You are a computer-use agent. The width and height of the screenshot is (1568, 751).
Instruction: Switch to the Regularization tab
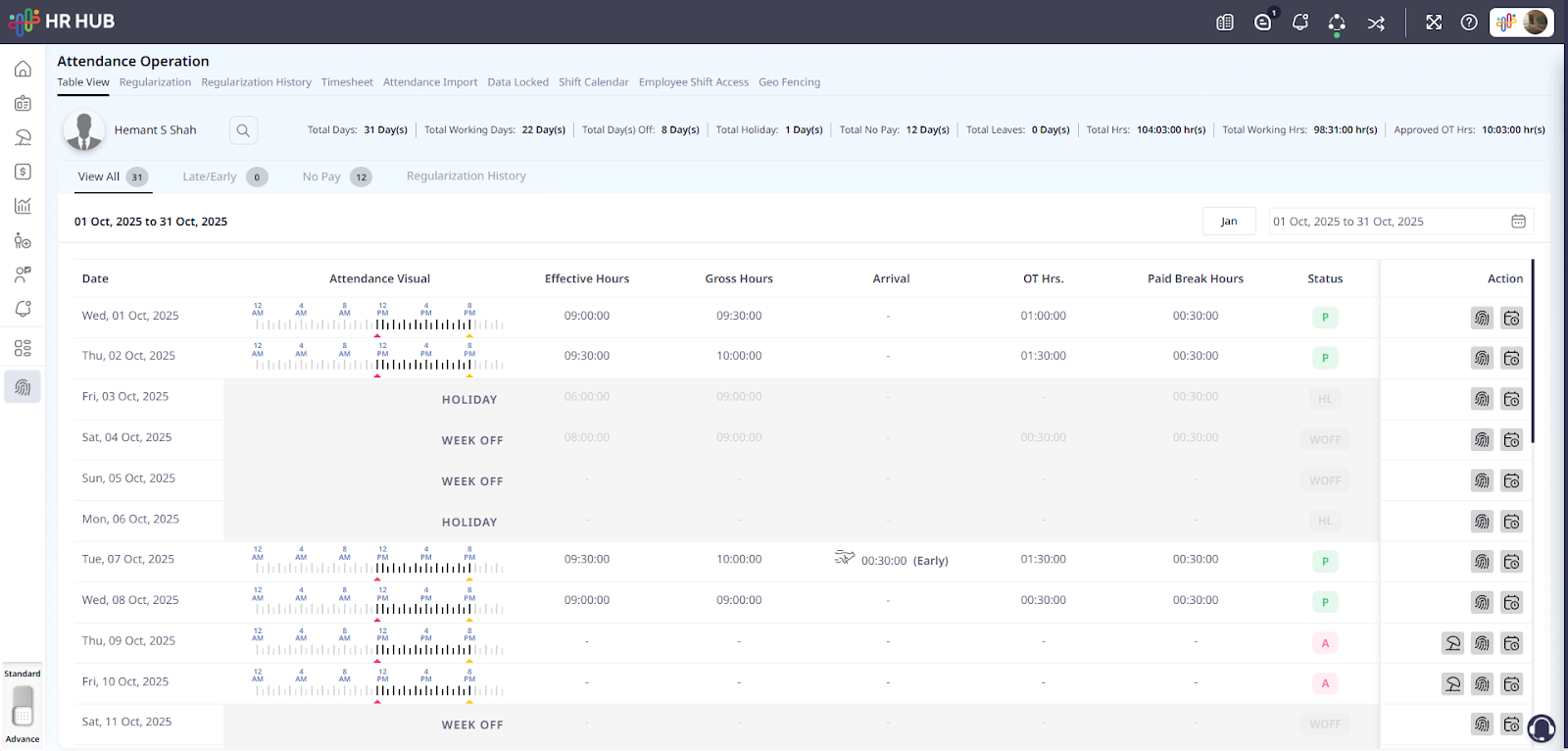[155, 82]
